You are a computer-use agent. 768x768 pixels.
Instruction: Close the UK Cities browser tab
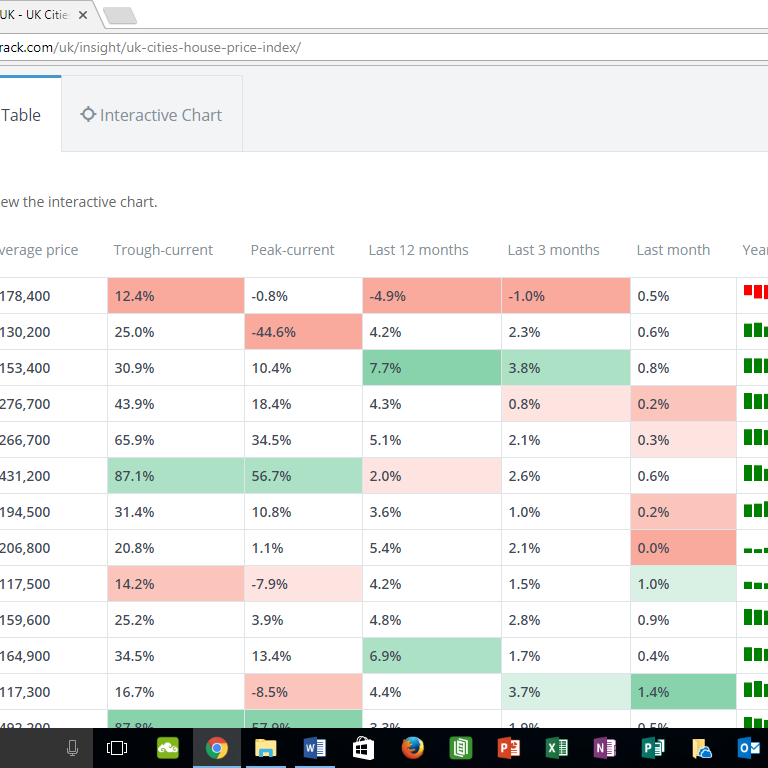pyautogui.click(x=82, y=15)
